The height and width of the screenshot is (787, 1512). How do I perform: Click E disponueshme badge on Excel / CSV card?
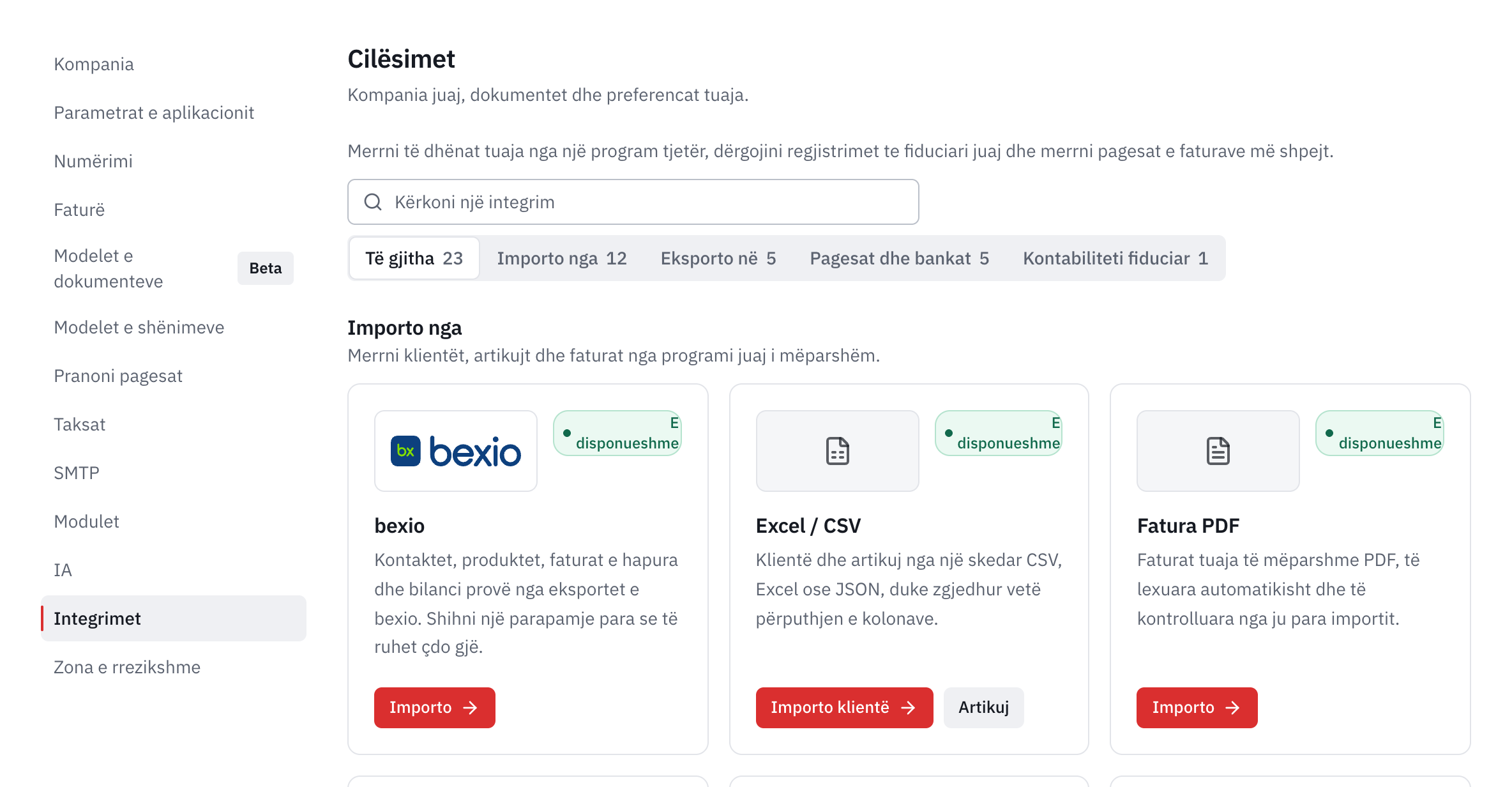pos(999,433)
